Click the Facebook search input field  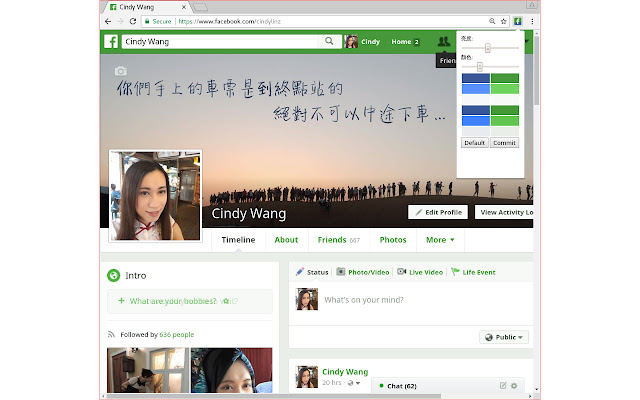(x=220, y=41)
